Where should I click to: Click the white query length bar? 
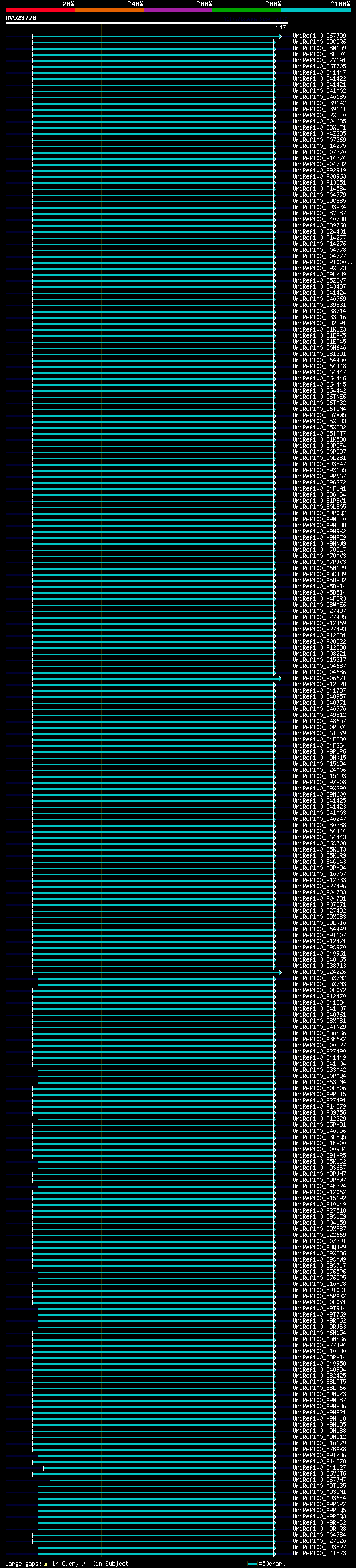tap(147, 23)
